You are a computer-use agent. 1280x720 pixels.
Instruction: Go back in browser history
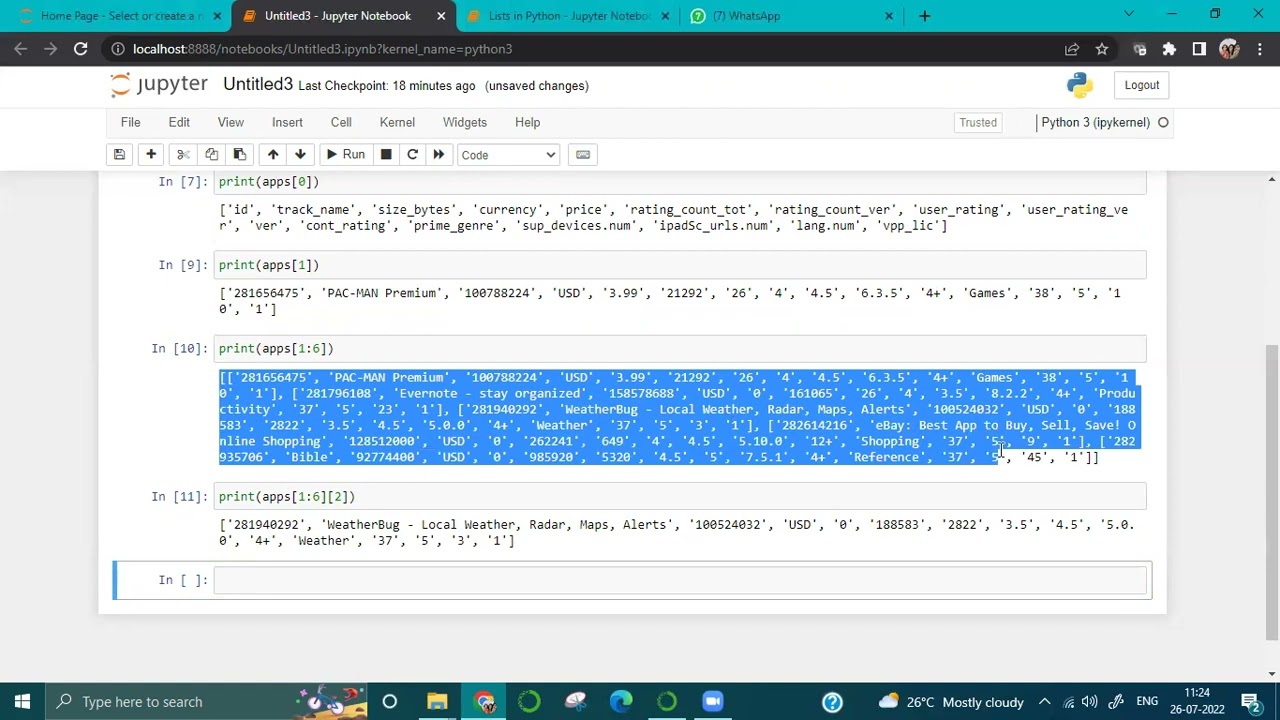(22, 49)
